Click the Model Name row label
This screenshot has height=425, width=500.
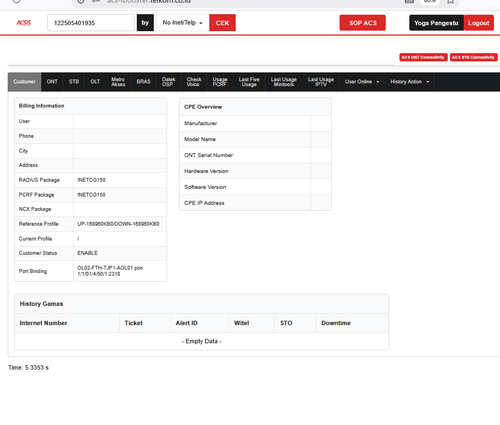(200, 139)
